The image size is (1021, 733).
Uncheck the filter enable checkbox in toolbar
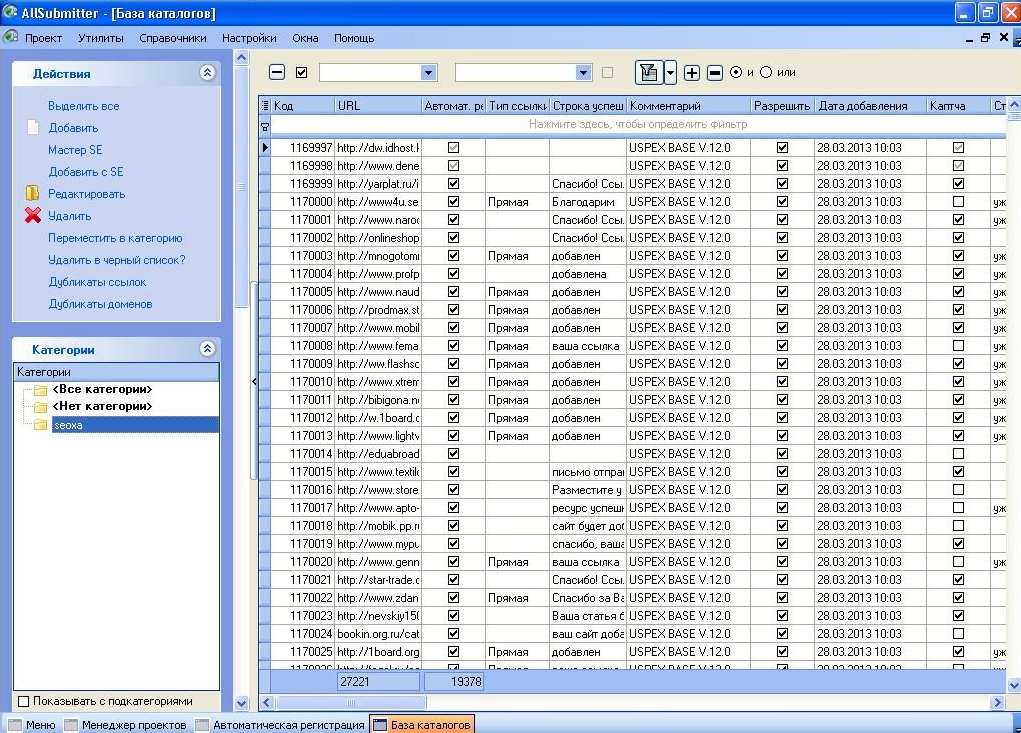point(302,73)
